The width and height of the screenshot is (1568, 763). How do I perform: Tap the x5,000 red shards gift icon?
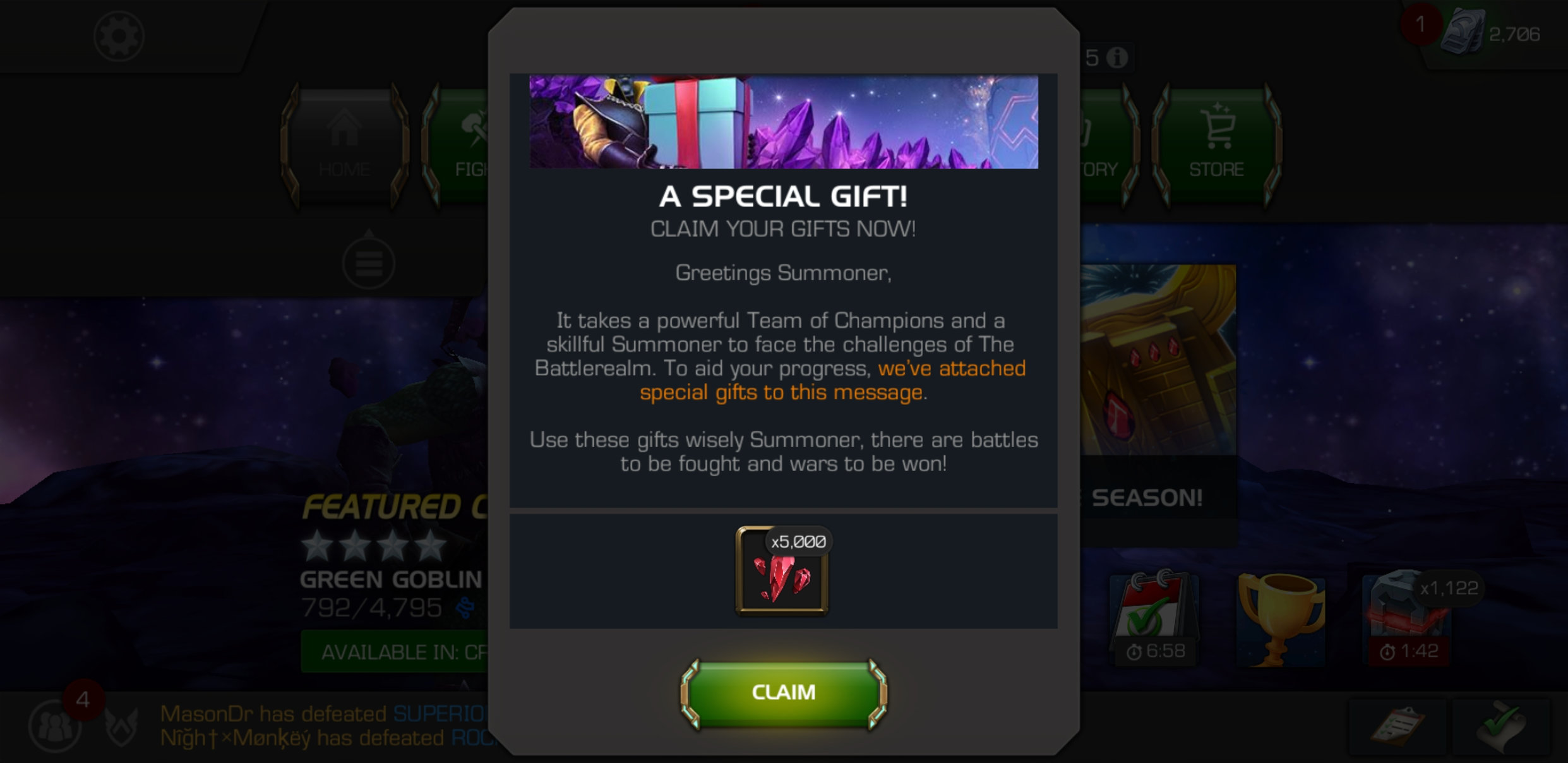click(782, 570)
